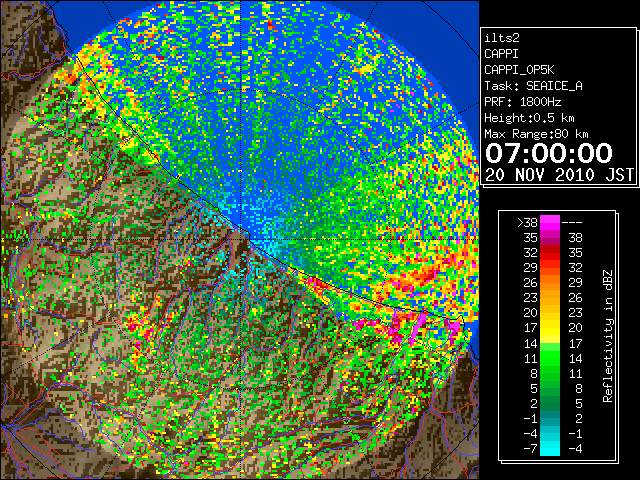Click the "ilts2" radar site label
This screenshot has width=640, height=480.
502,38
